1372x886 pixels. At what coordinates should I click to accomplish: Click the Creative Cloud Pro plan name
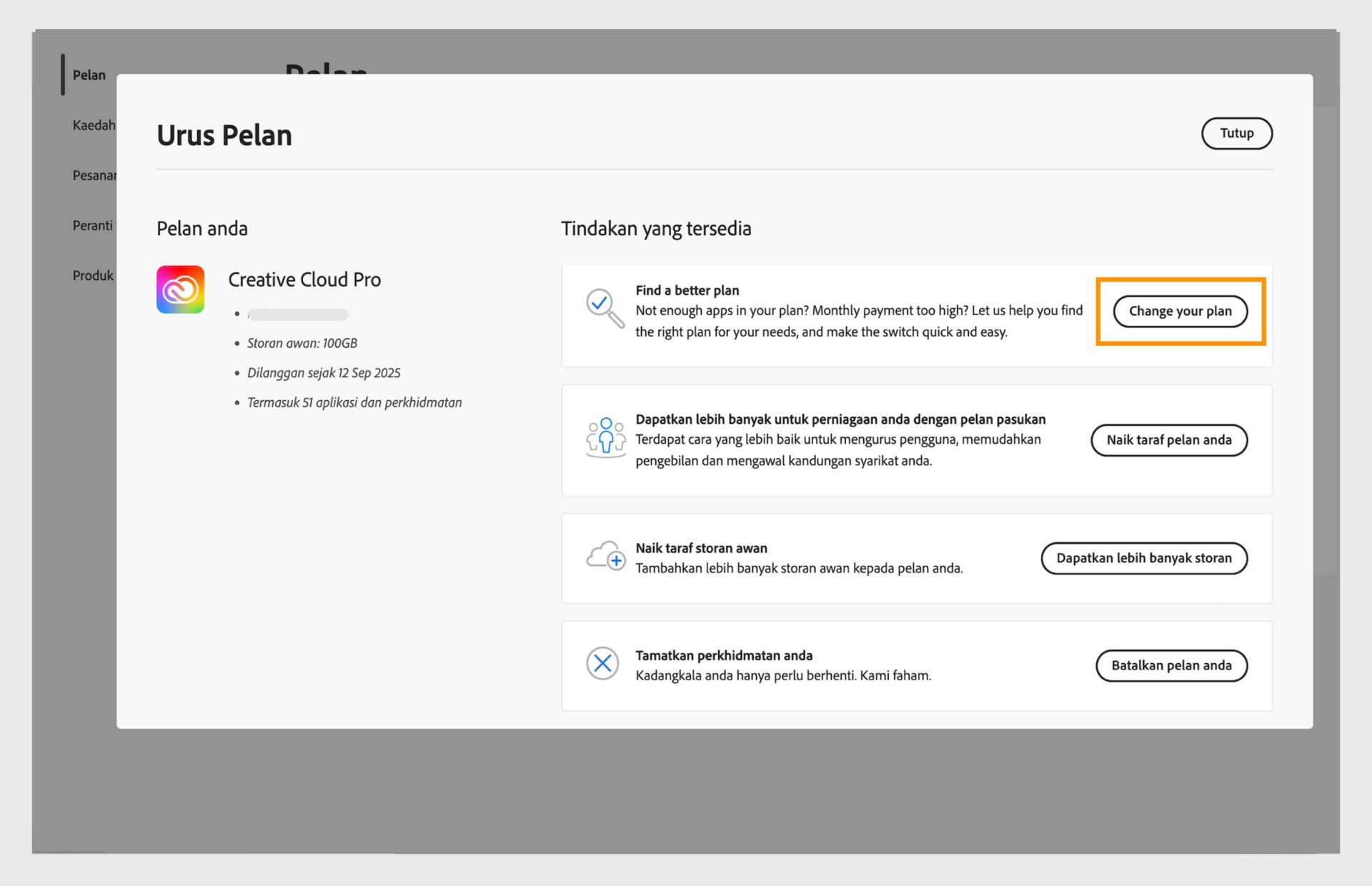tap(304, 279)
